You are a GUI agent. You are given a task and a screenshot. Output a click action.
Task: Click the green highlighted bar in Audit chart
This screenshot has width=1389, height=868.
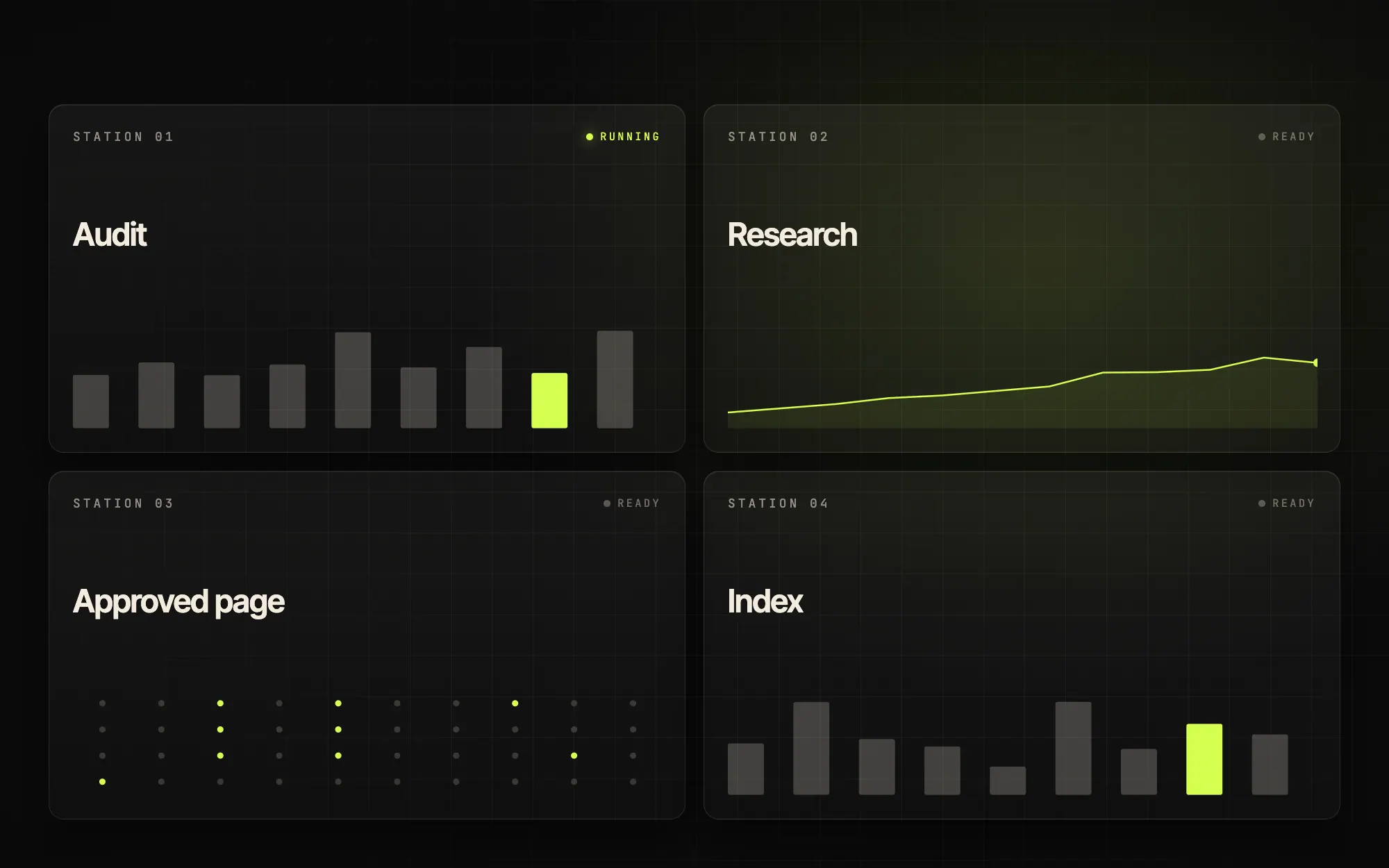[549, 401]
